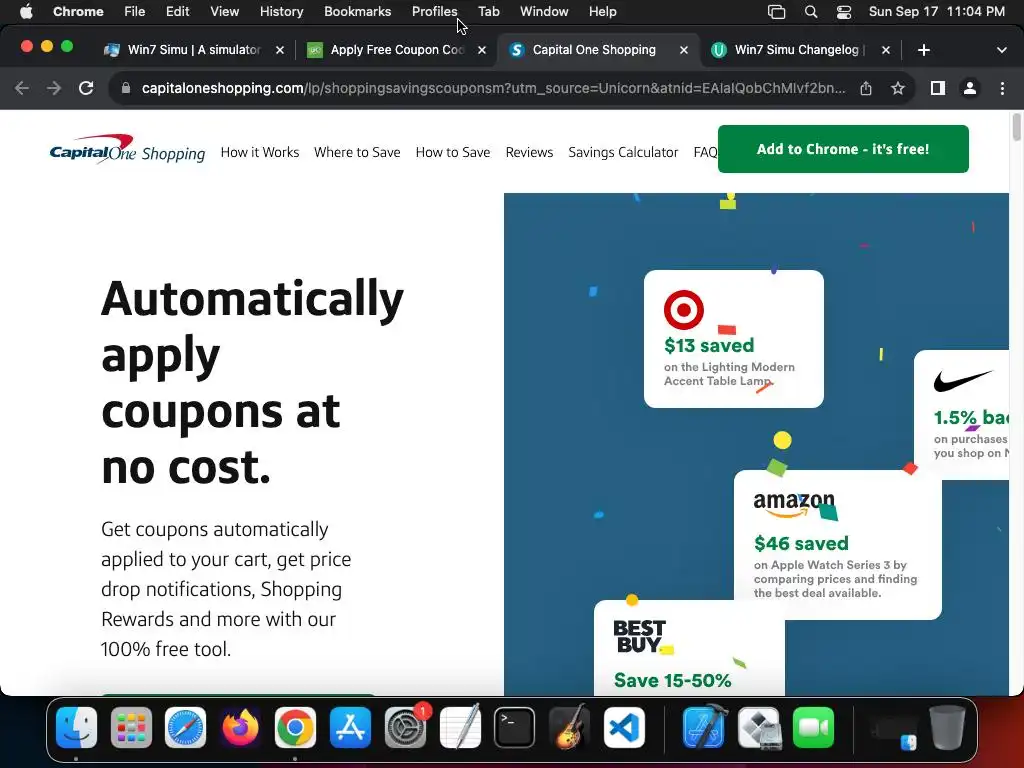
Task: Launch Safari from the Dock
Action: coord(185,728)
